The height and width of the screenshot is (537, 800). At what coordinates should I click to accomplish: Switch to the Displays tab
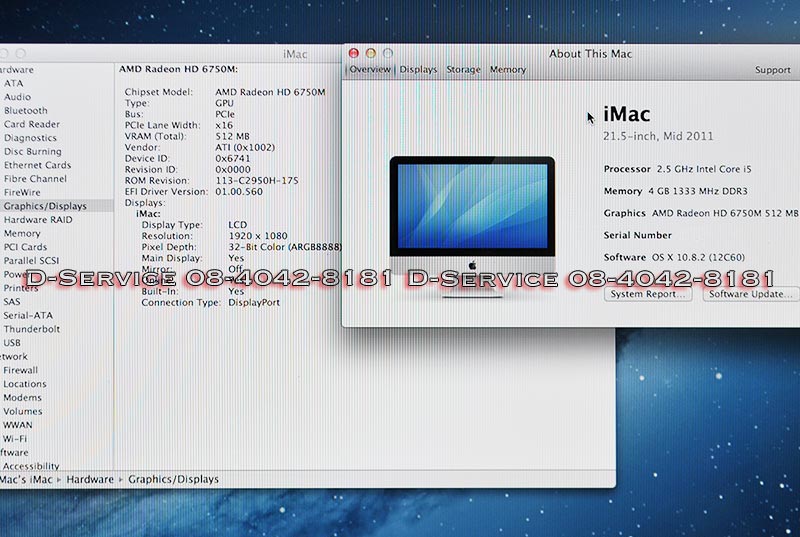419,70
